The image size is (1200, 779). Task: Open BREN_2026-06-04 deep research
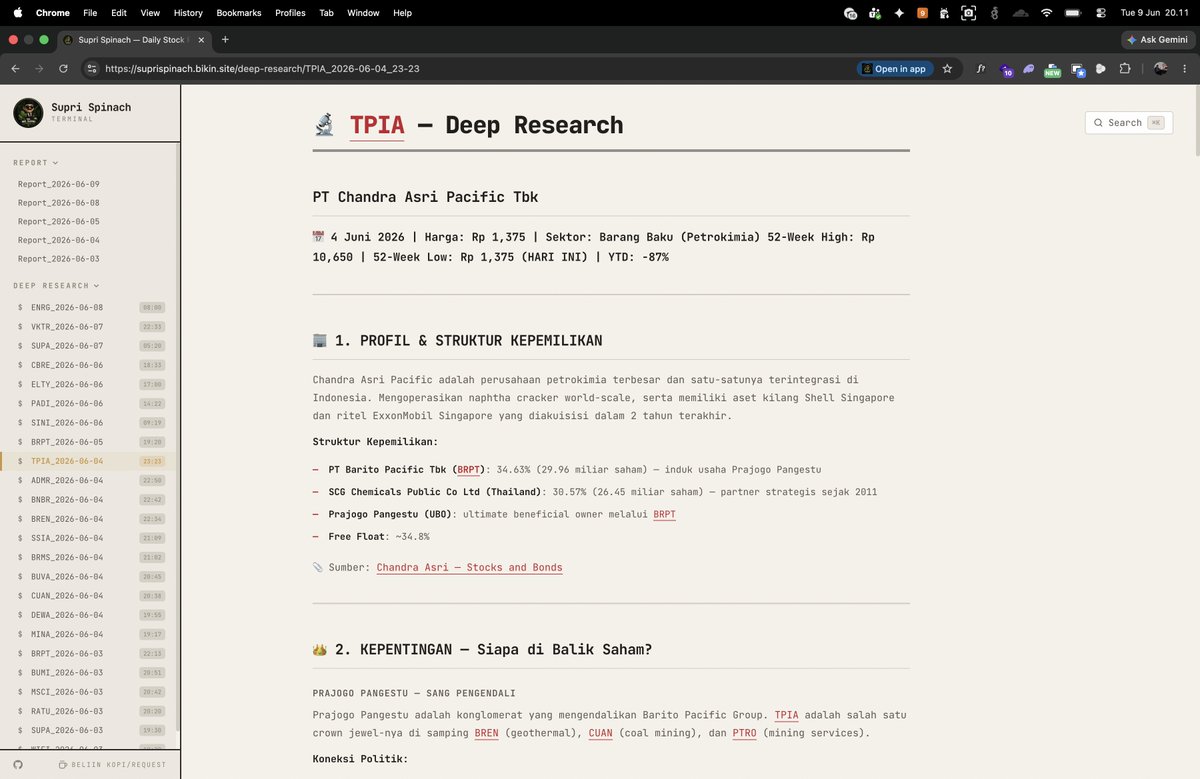click(90, 519)
